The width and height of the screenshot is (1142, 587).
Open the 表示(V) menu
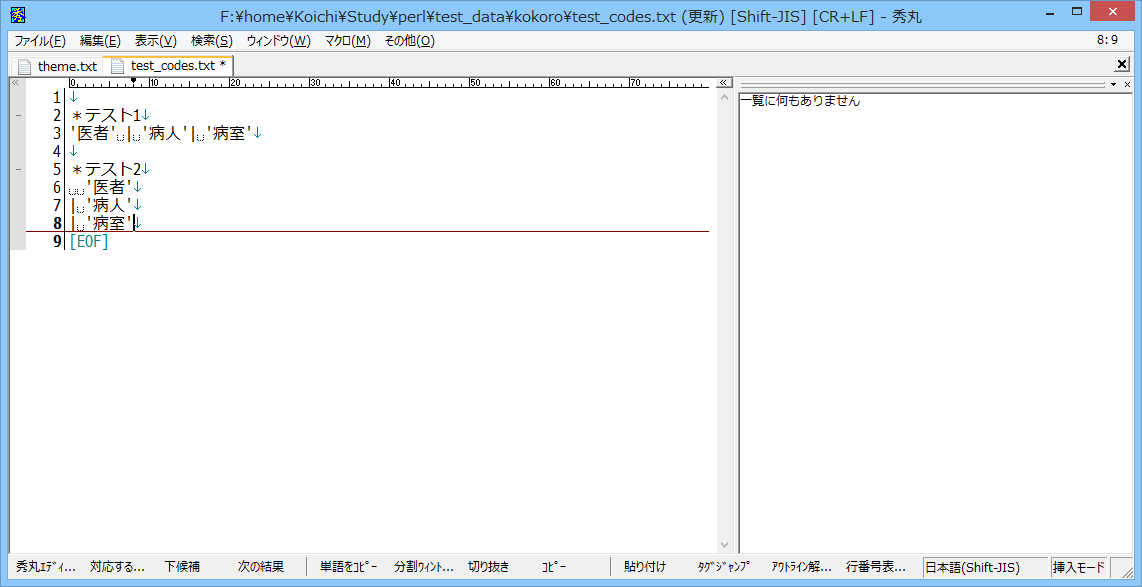[x=156, y=42]
